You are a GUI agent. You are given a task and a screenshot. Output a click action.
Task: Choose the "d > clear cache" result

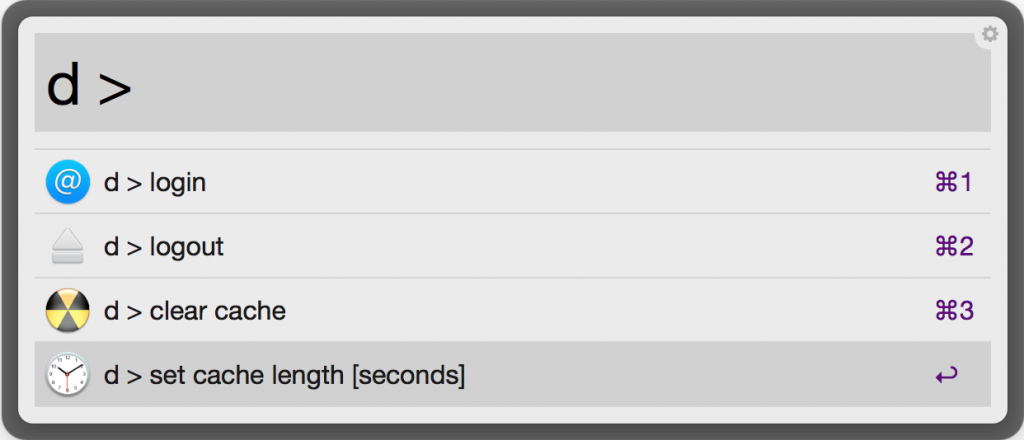pyautogui.click(x=500, y=311)
